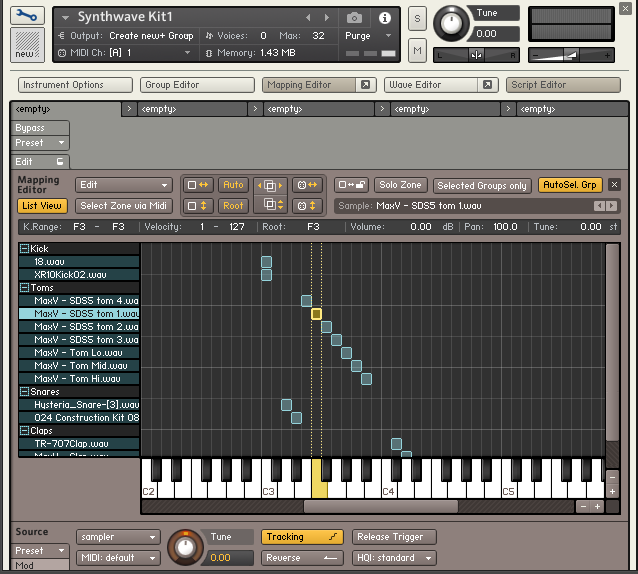This screenshot has height=574, width=638.
Task: Click the X icon next to AutoSel. Grp
Action: click(x=614, y=185)
